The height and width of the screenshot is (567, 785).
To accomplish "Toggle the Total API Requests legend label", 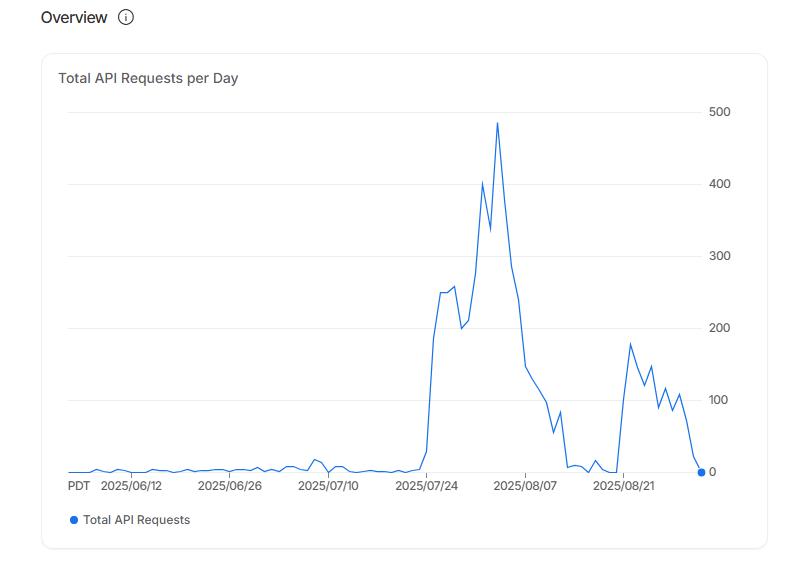I will (136, 520).
